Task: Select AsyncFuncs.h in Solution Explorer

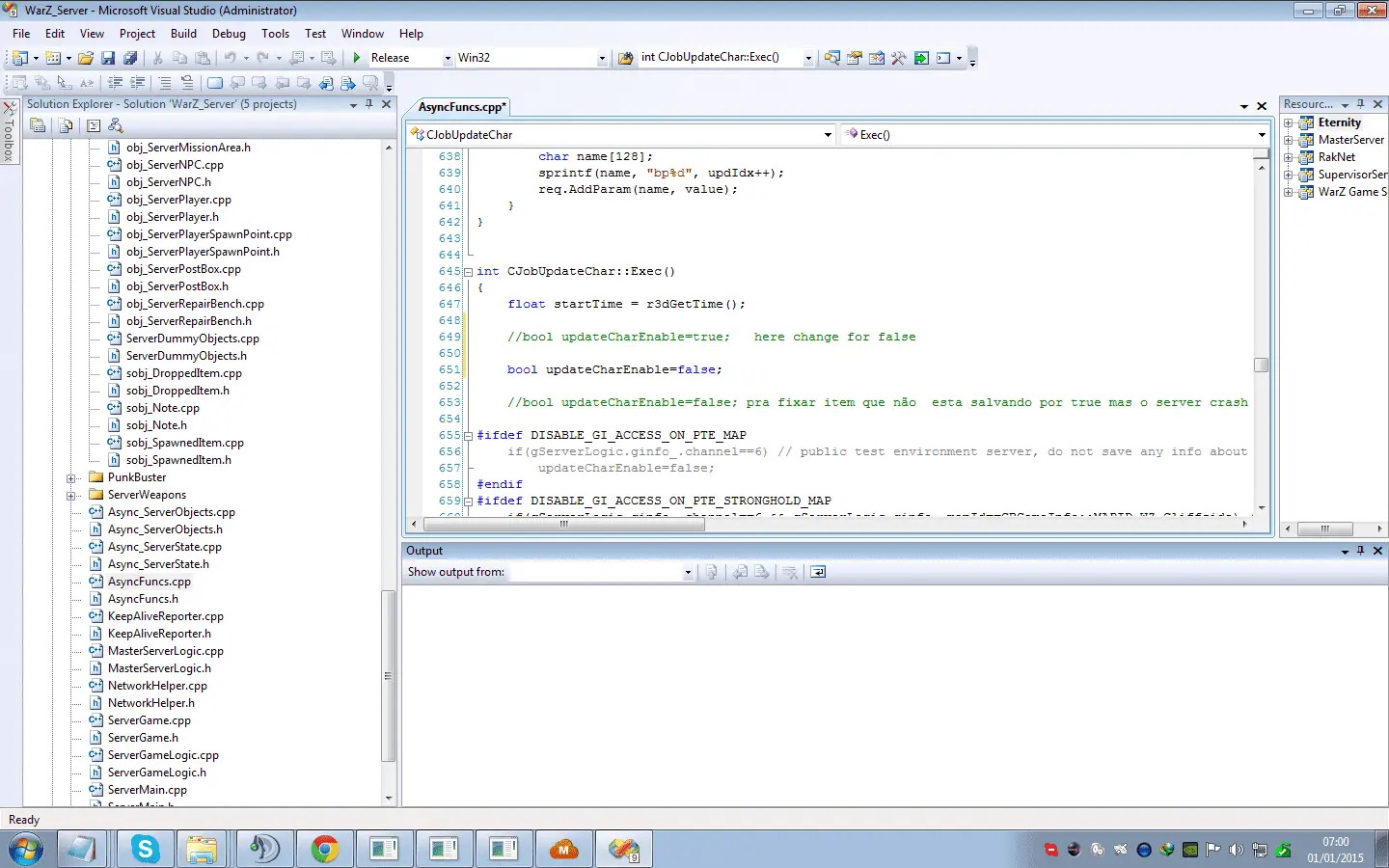Action: tap(143, 599)
